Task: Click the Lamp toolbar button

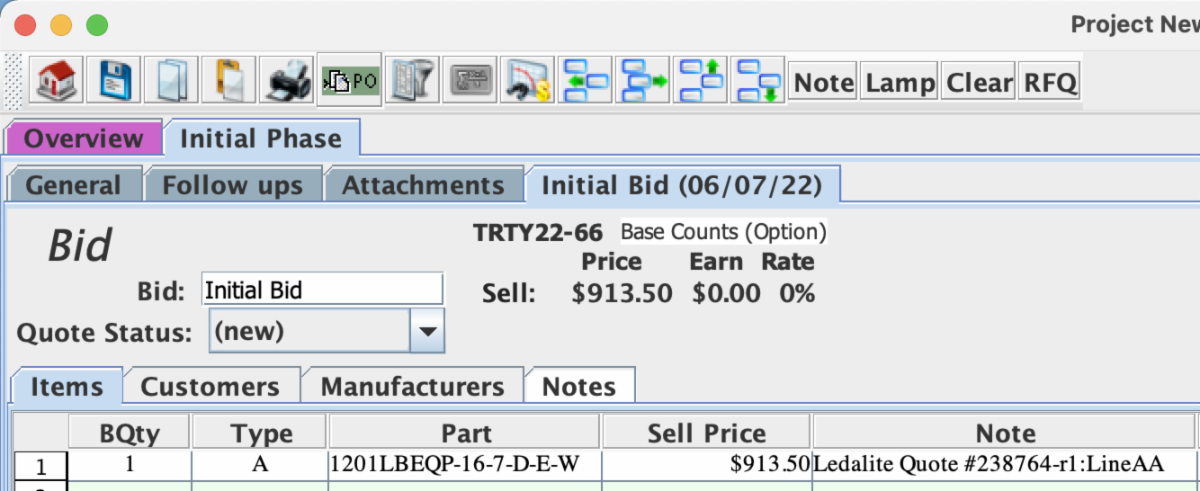Action: 900,82
